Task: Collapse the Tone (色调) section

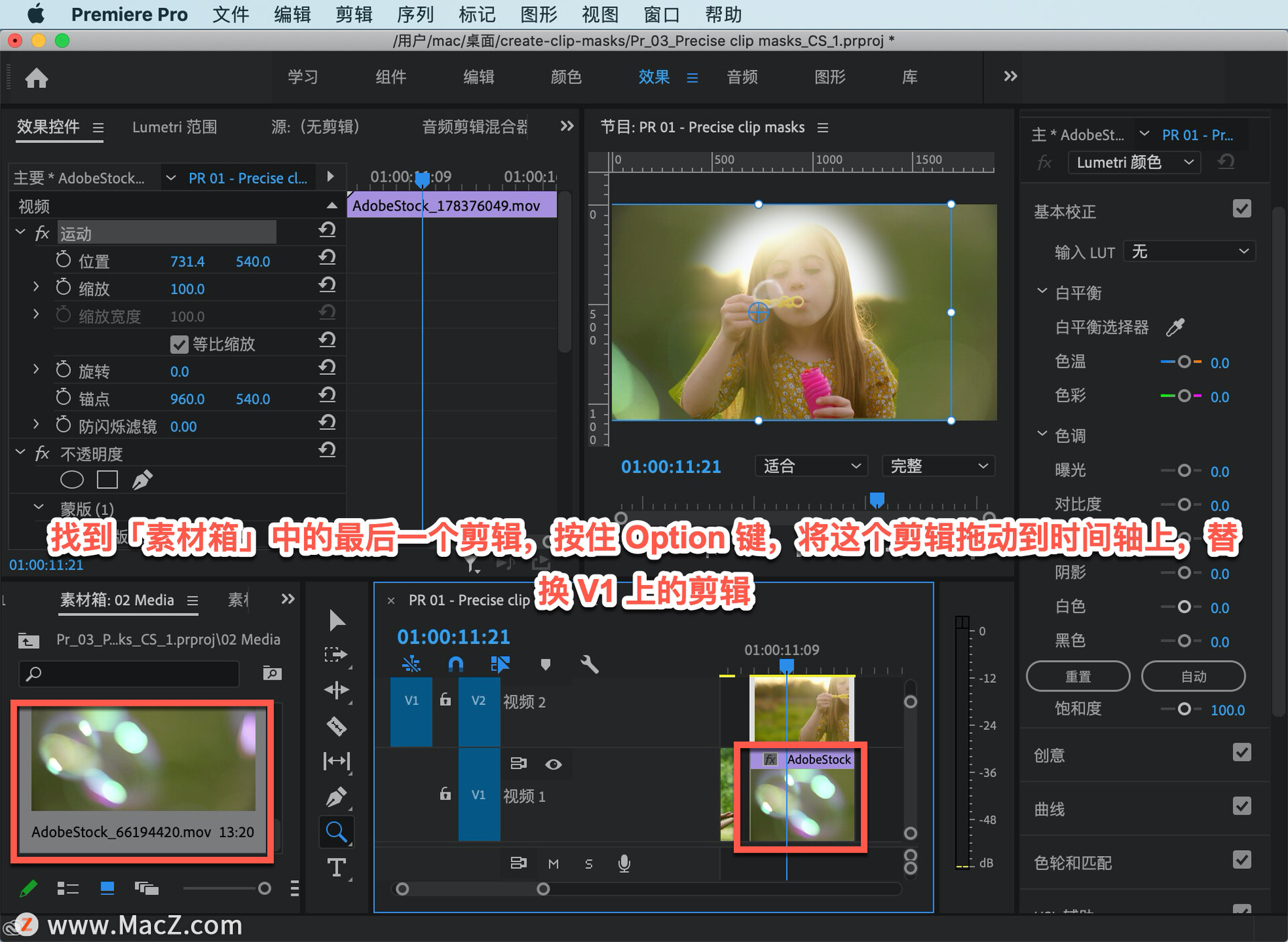Action: (x=1042, y=434)
